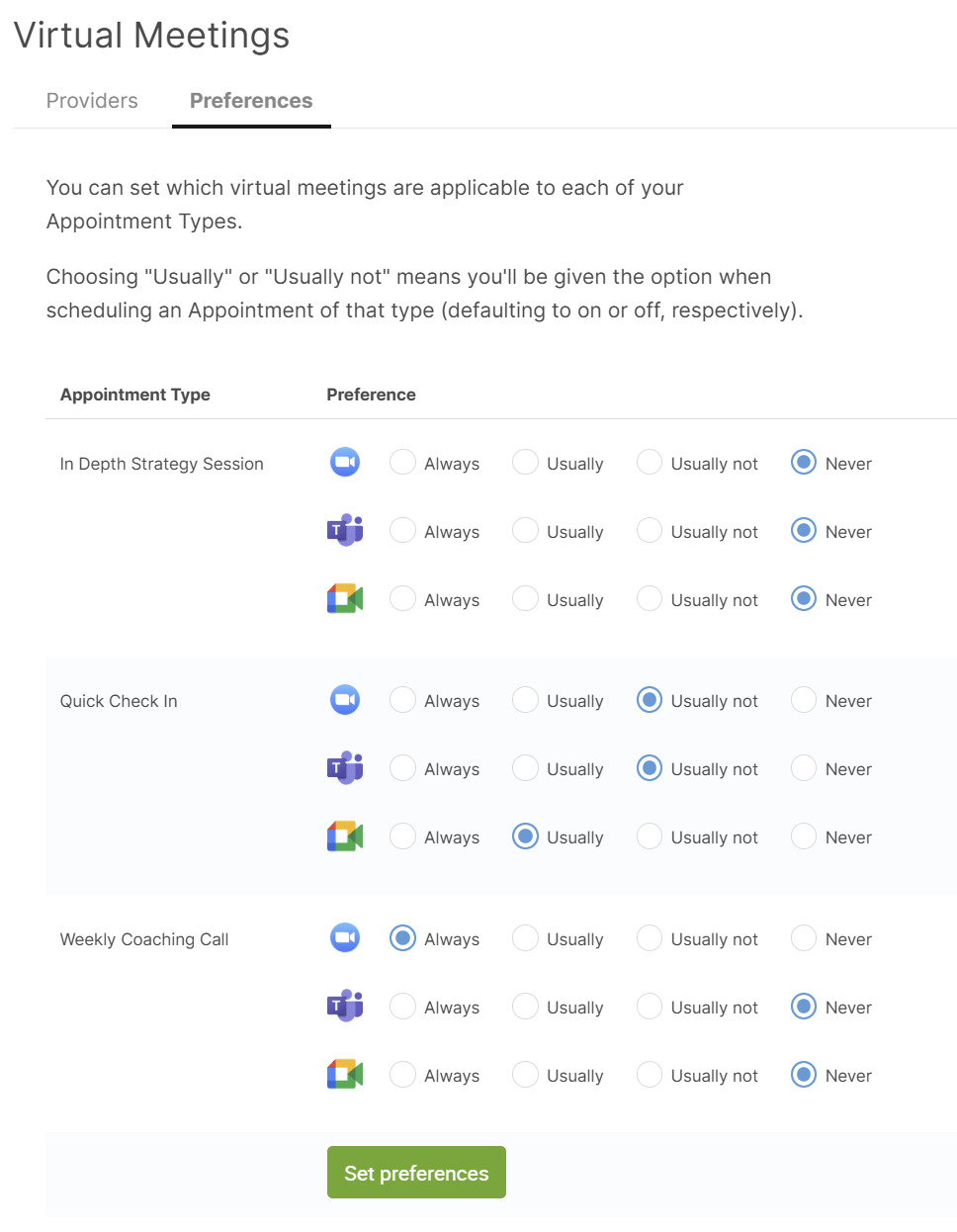Screen dimensions: 957x1232
Task: Click the Microsoft Teams icon for Quick Check In
Action: pos(344,767)
